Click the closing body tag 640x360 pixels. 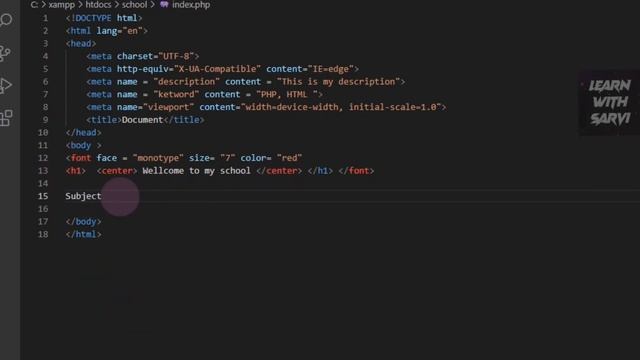coord(83,221)
